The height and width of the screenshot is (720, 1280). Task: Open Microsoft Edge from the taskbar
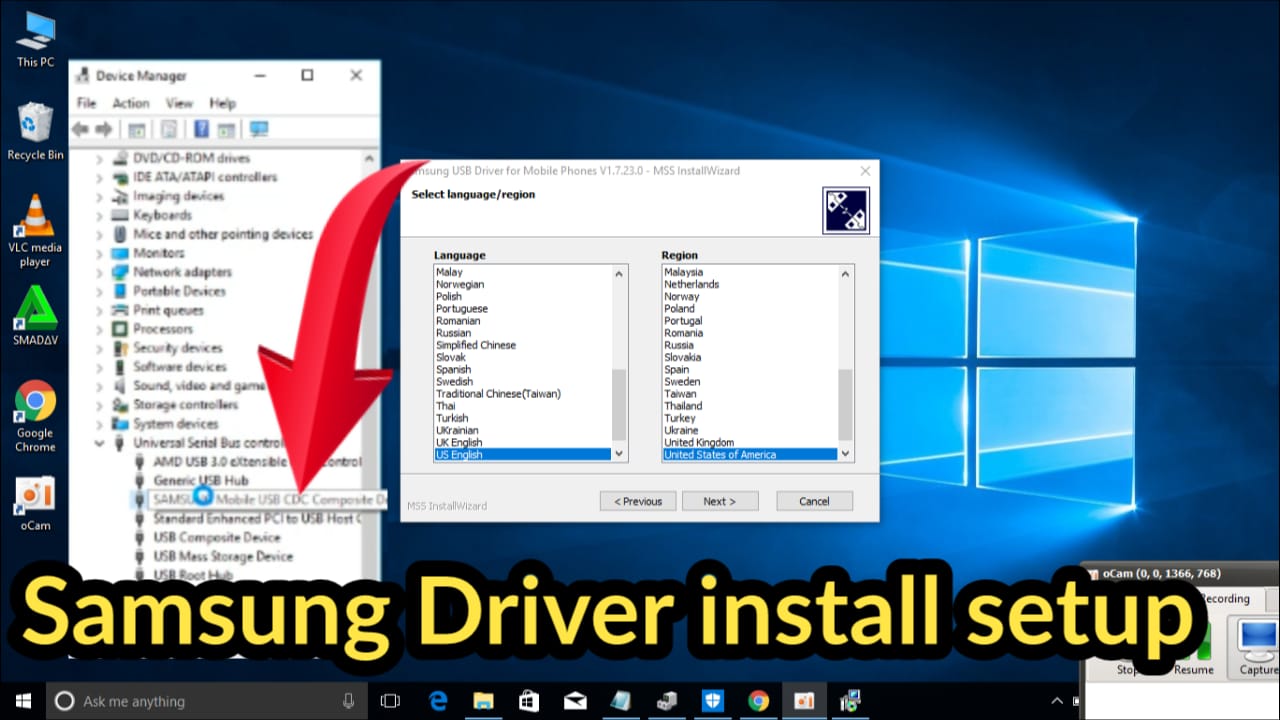pos(438,700)
